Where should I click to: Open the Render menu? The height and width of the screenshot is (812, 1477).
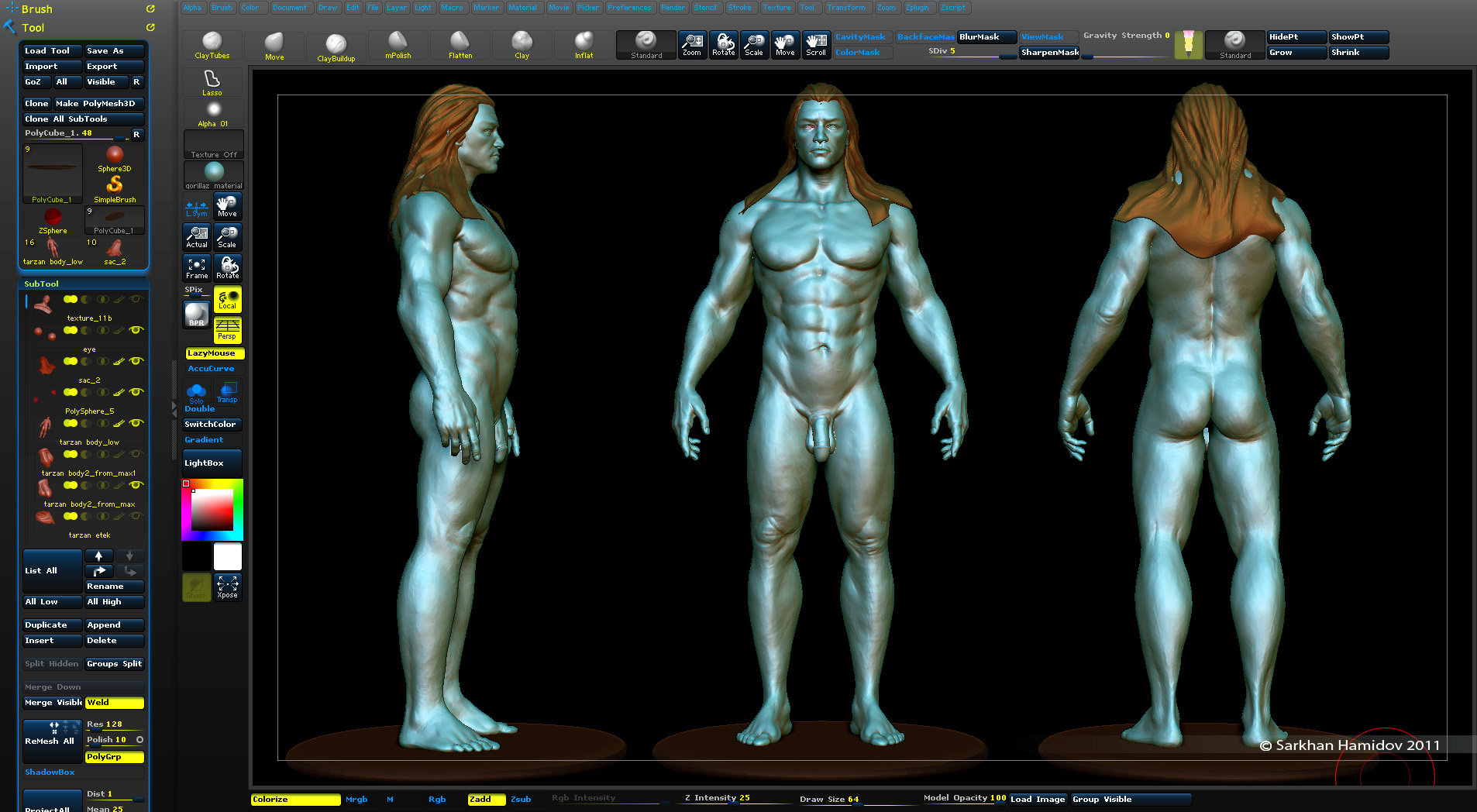coord(673,8)
